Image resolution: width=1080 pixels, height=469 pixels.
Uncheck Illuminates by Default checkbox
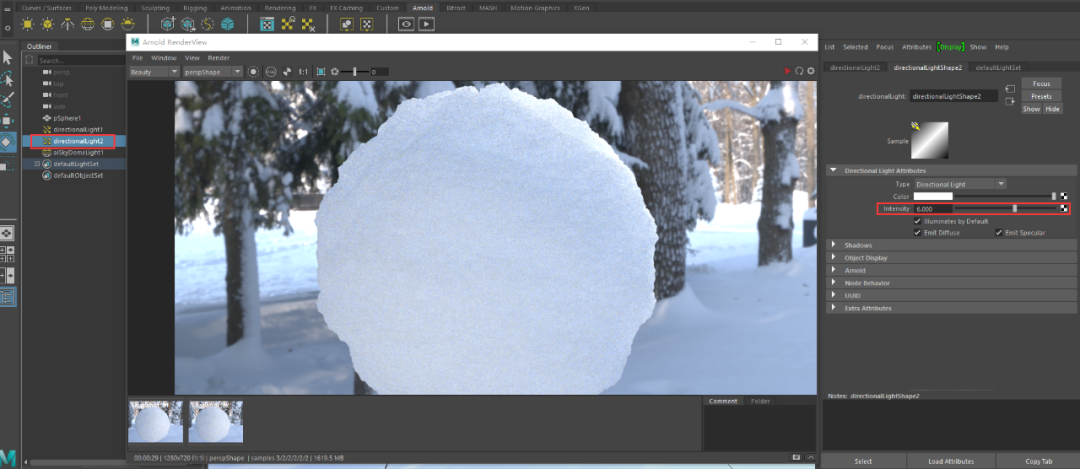918,221
